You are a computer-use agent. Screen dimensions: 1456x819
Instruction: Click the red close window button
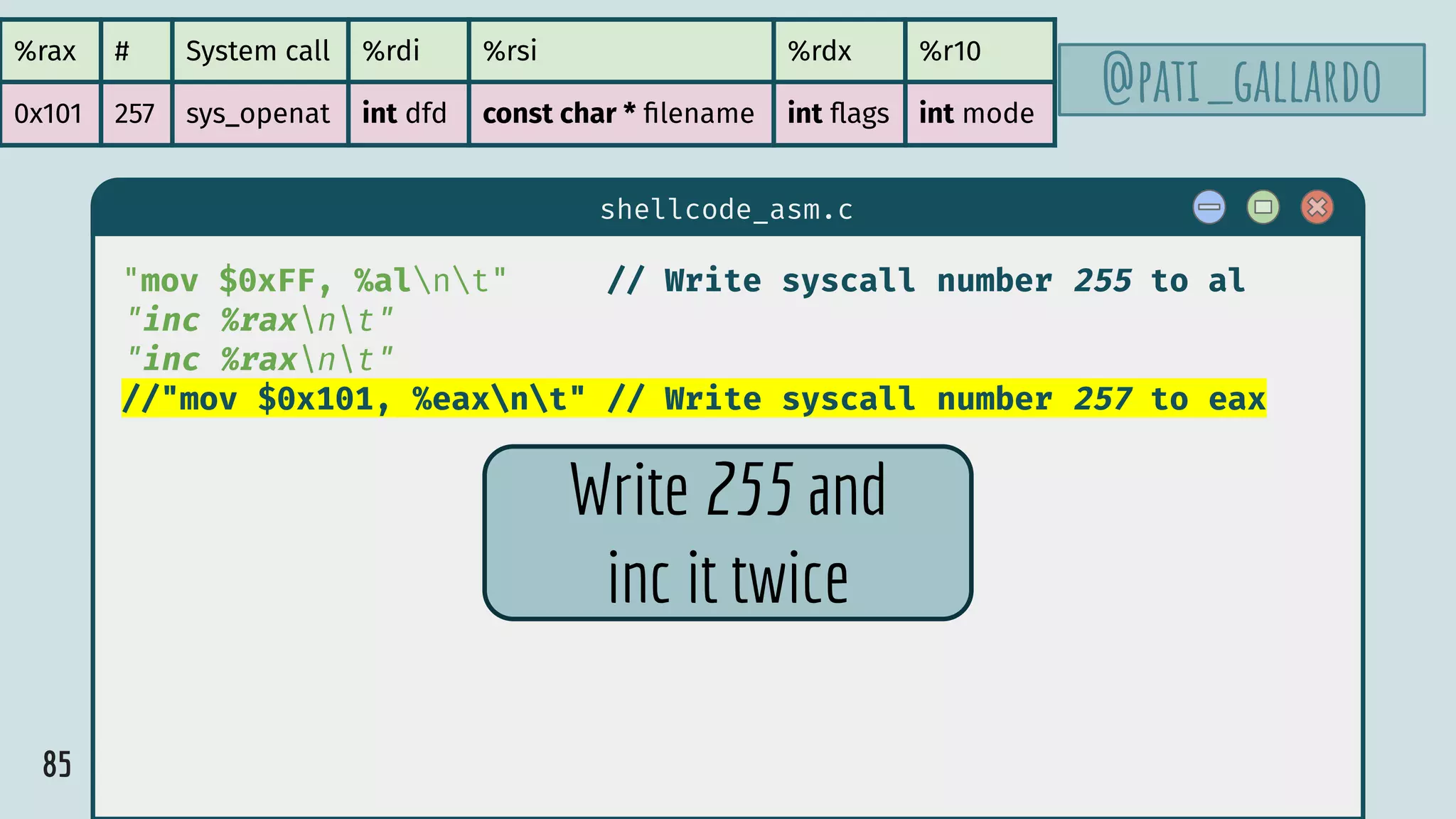[1317, 208]
